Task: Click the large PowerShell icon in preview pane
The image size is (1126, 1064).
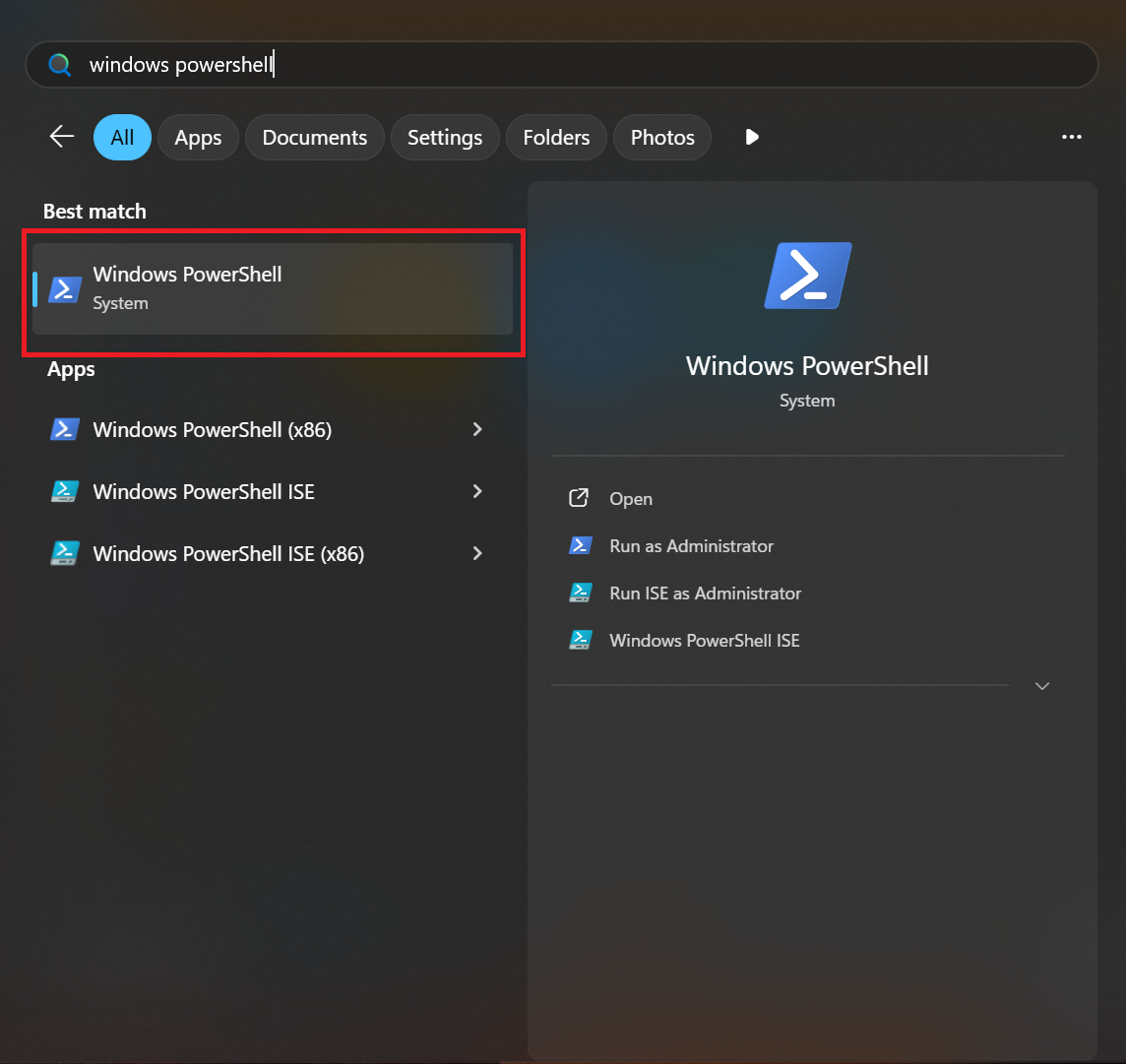Action: [x=807, y=277]
